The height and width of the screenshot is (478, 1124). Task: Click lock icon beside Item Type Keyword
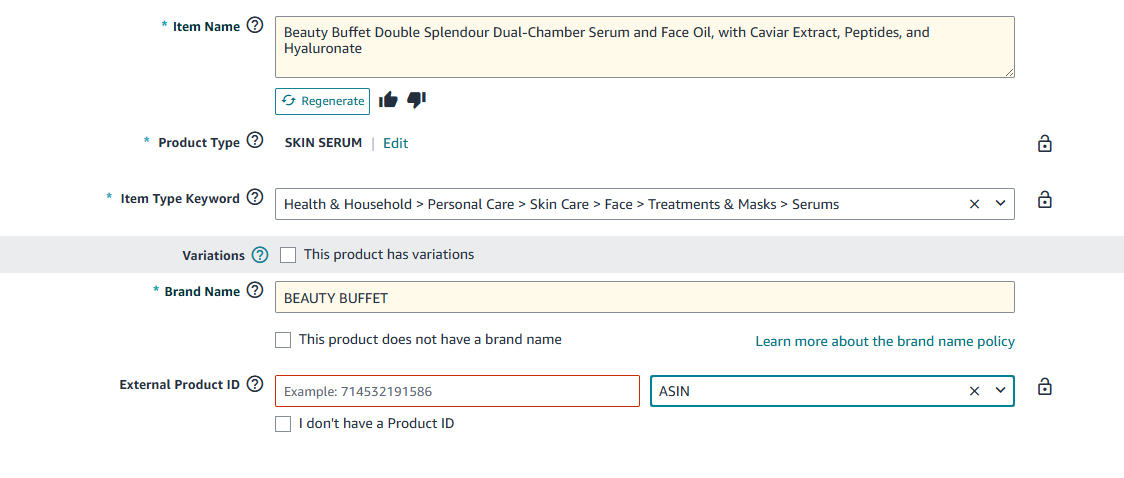pyautogui.click(x=1044, y=200)
